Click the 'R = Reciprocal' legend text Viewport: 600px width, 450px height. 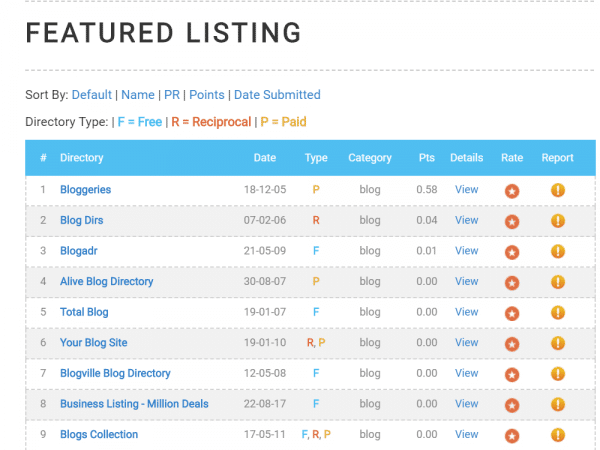pos(211,122)
